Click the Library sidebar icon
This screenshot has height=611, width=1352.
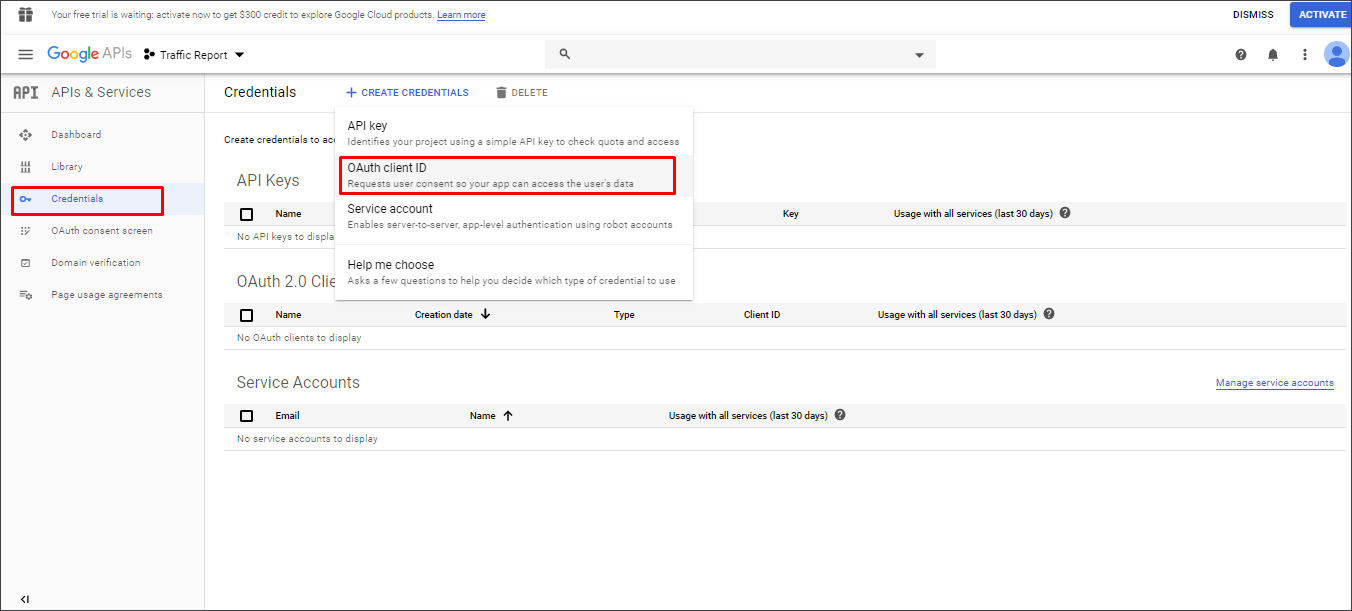[26, 167]
